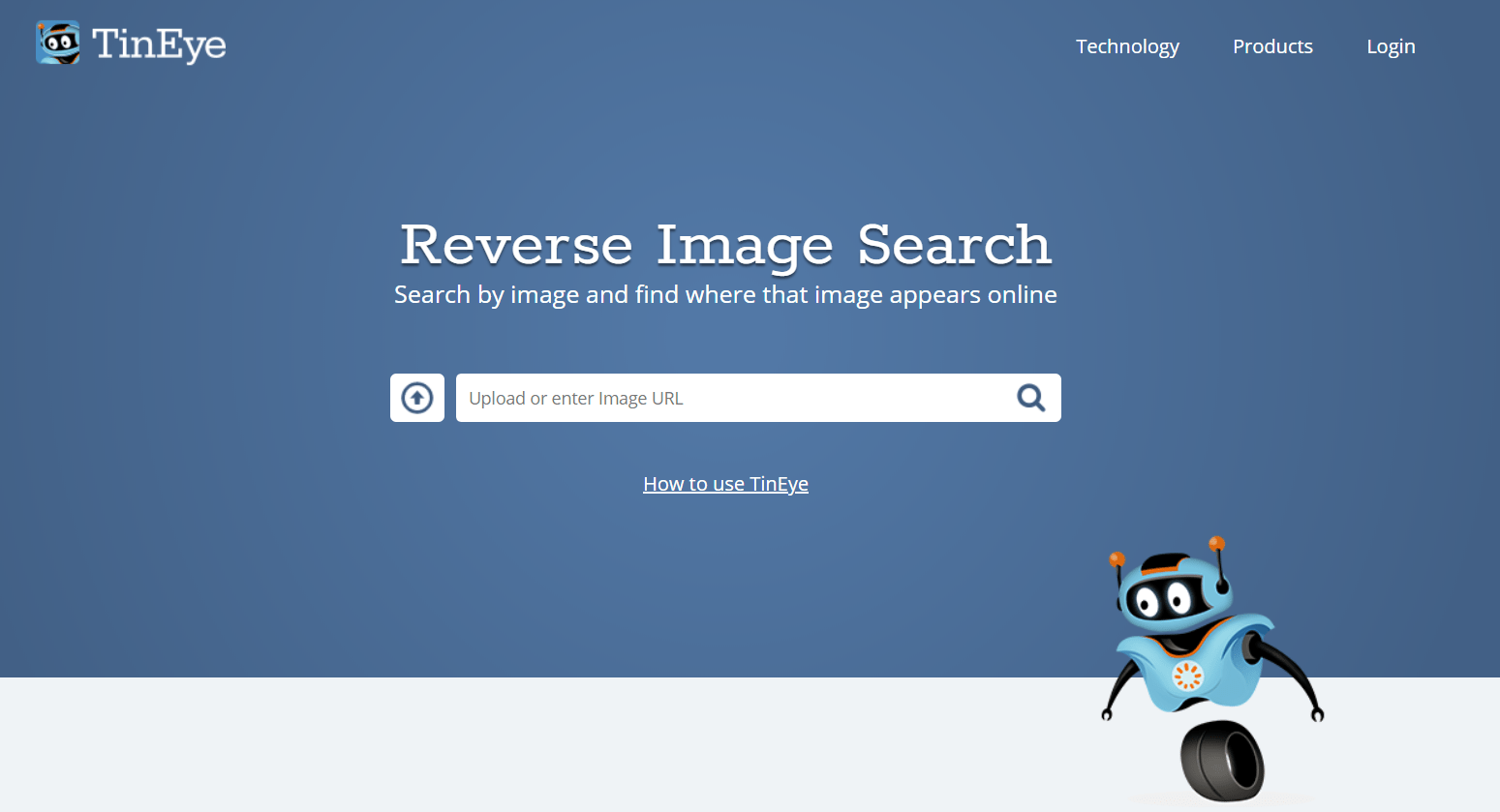Open the Products menu

tap(1272, 45)
